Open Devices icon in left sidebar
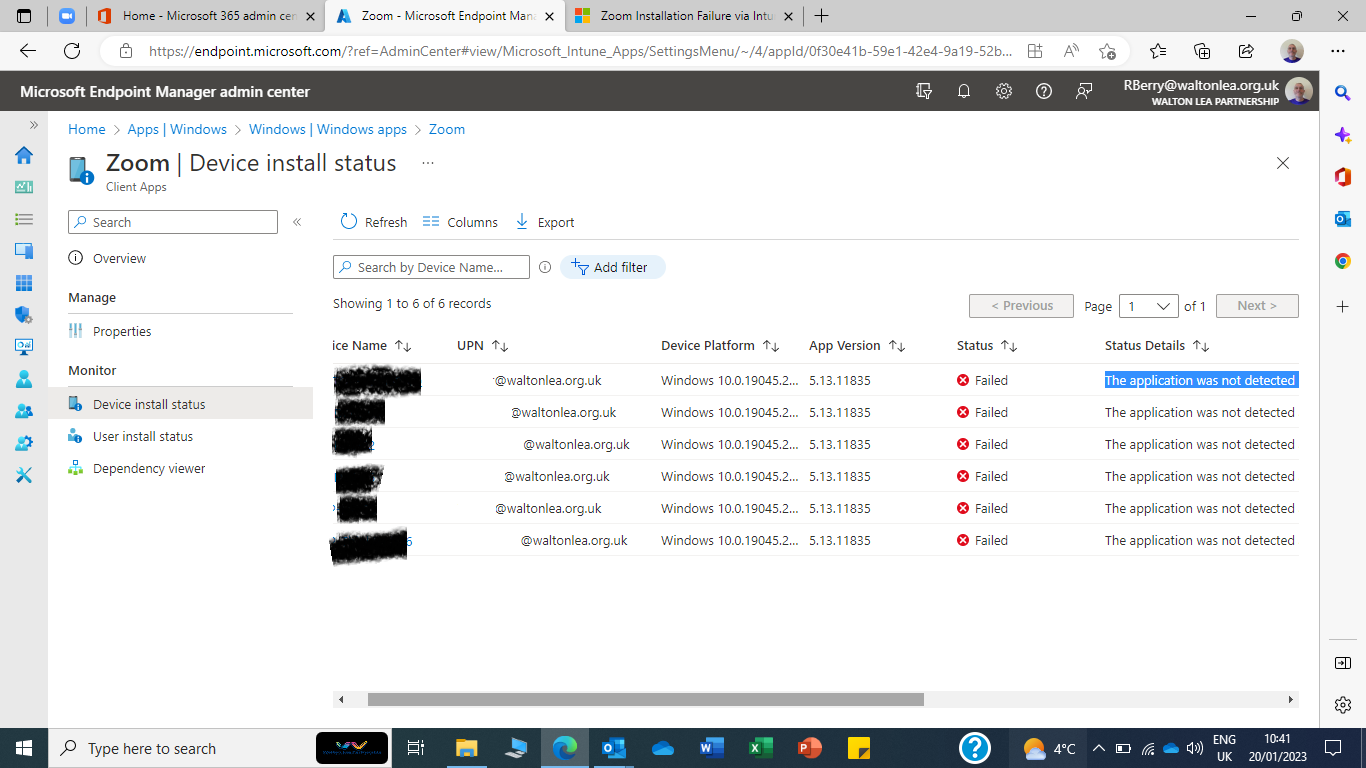This screenshot has height=768, width=1366. [24, 251]
